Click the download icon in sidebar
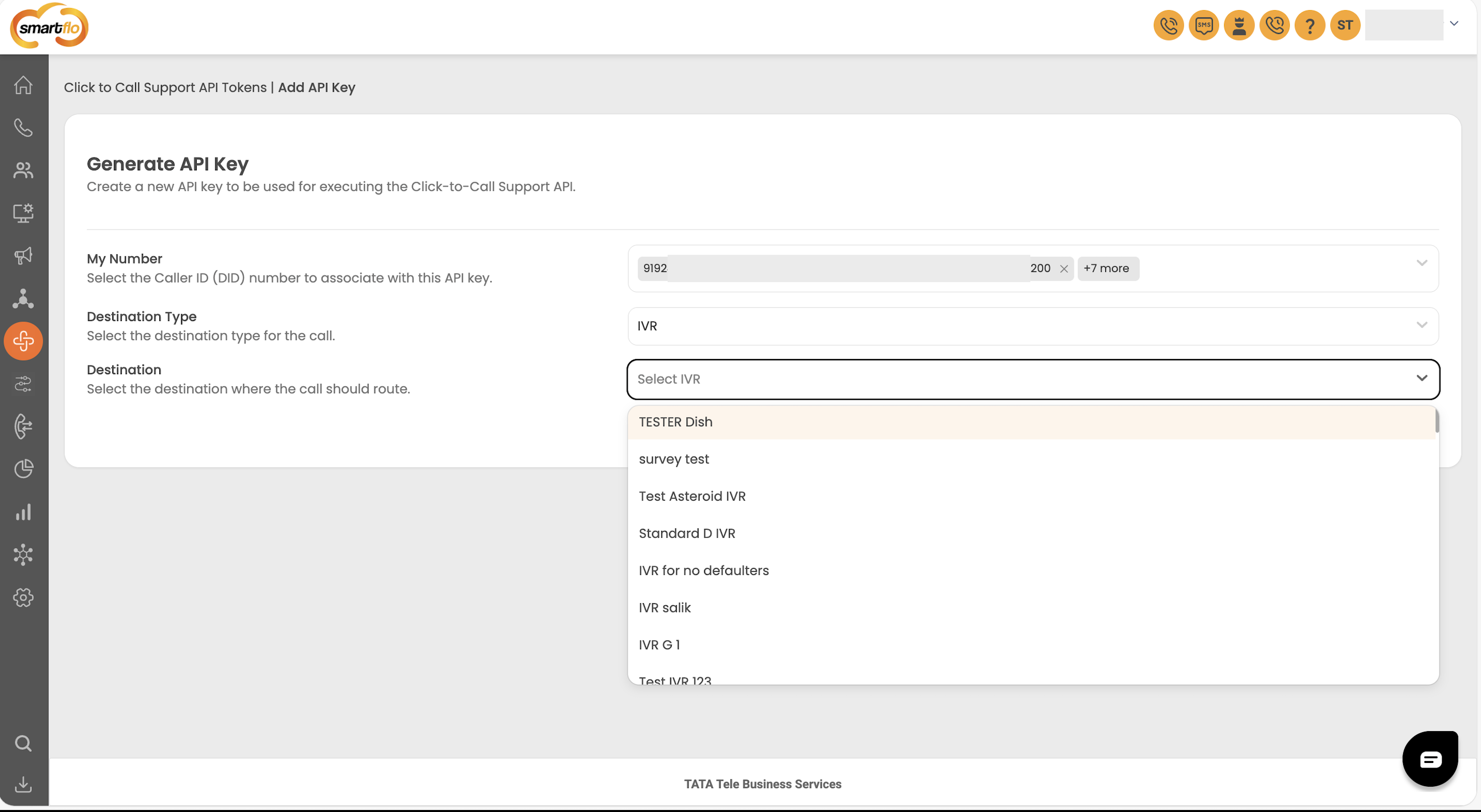The width and height of the screenshot is (1481, 812). click(x=24, y=785)
